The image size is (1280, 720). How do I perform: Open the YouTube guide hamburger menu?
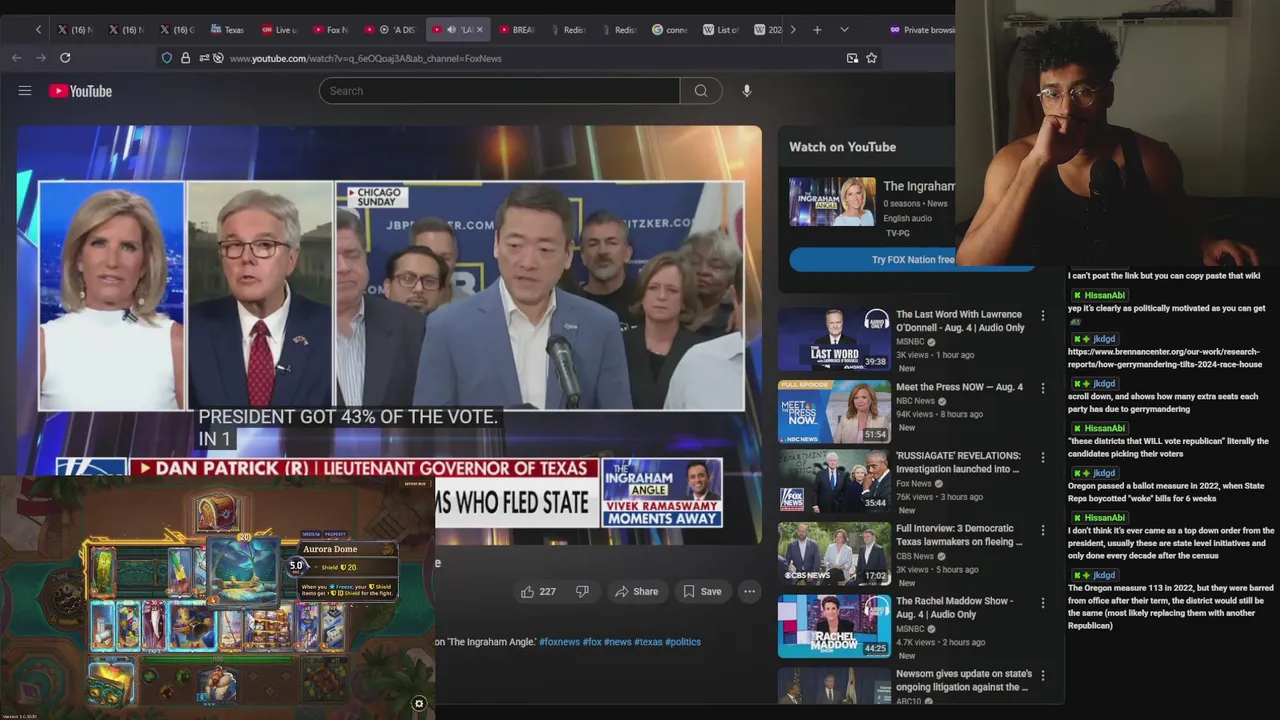pos(25,91)
